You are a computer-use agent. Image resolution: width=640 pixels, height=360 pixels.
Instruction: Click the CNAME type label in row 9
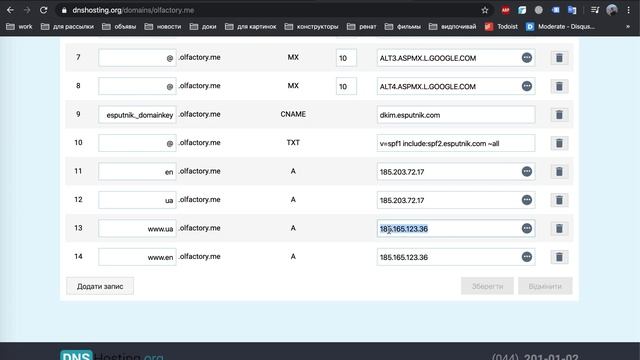click(293, 114)
